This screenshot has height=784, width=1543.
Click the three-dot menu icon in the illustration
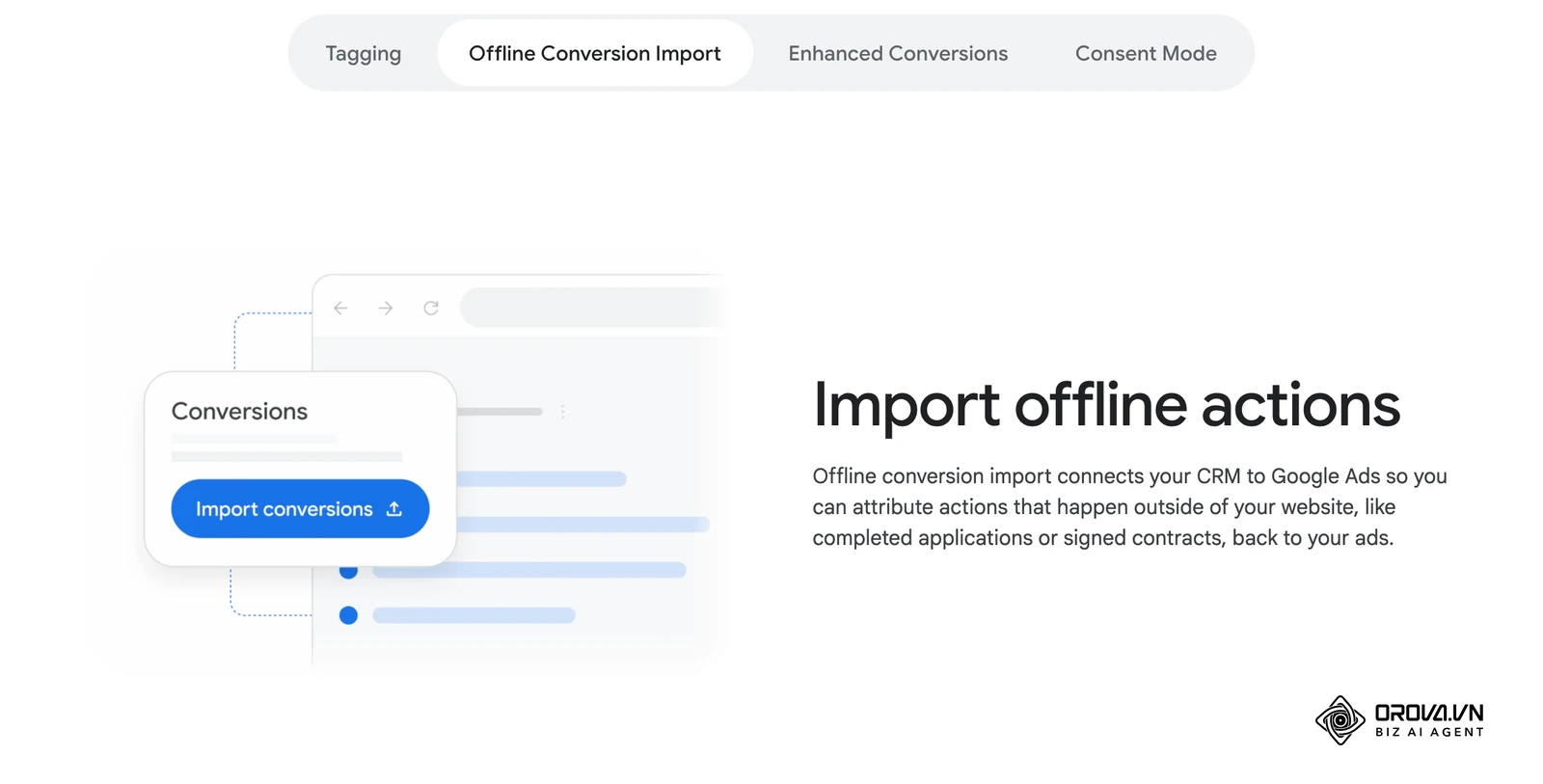pos(563,412)
